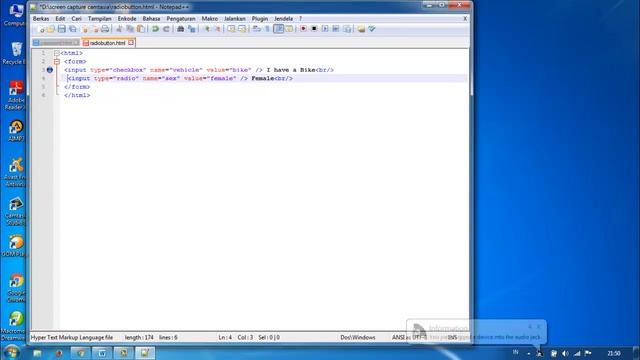Undo the last edit with the green arrow

155,29
